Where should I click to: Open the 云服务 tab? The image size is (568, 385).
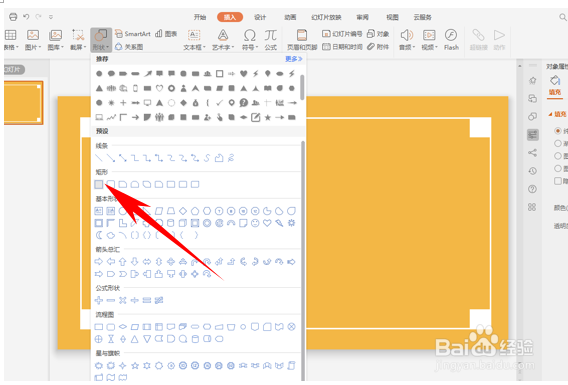pyautogui.click(x=422, y=17)
